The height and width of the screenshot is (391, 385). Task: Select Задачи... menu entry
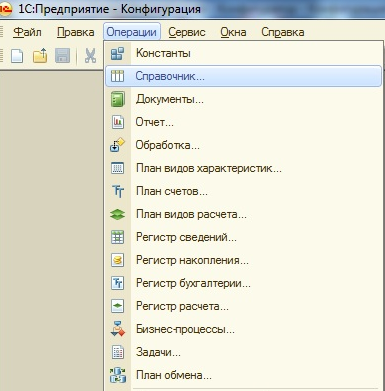(244, 352)
